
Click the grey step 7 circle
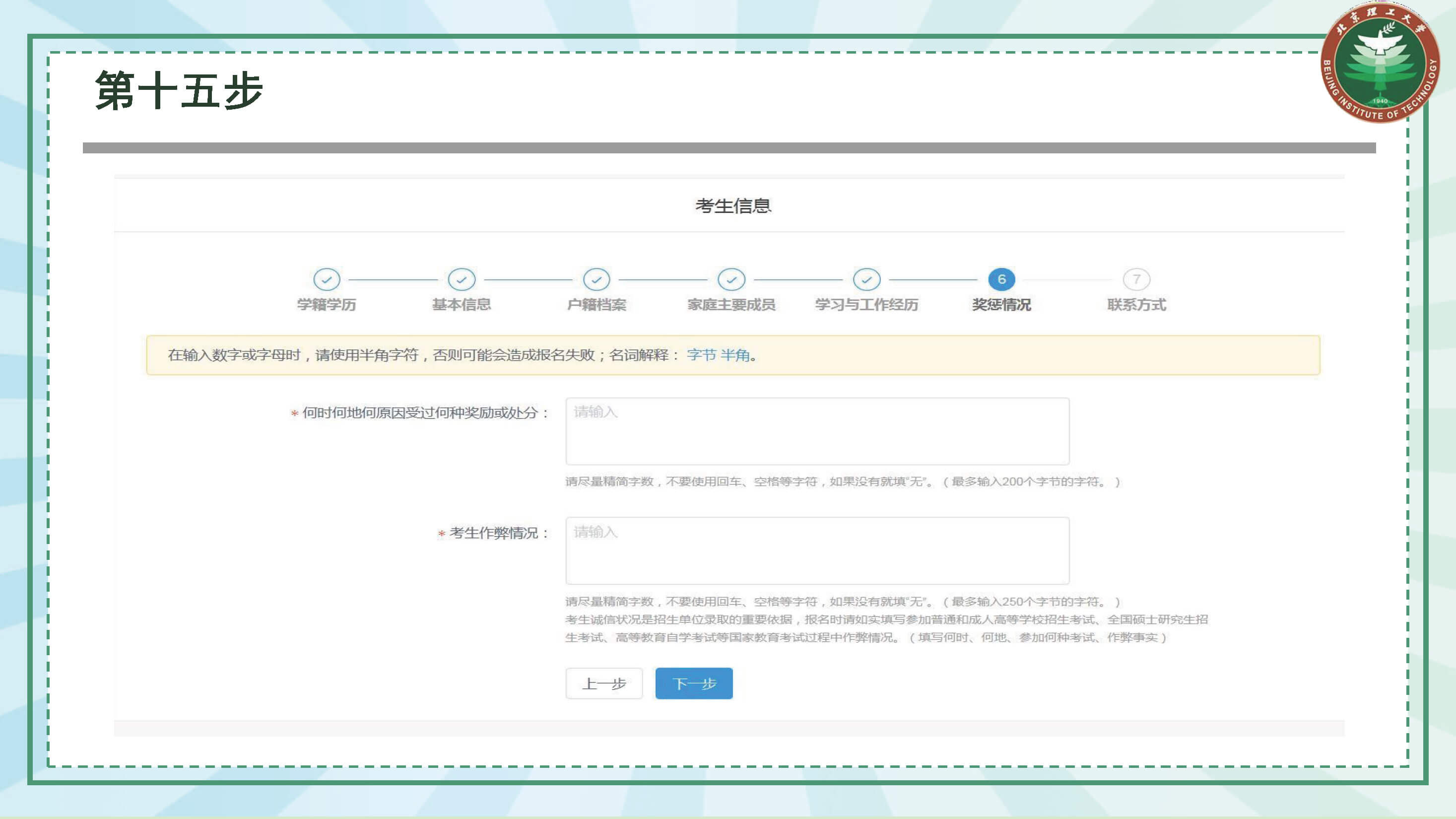pos(1136,279)
